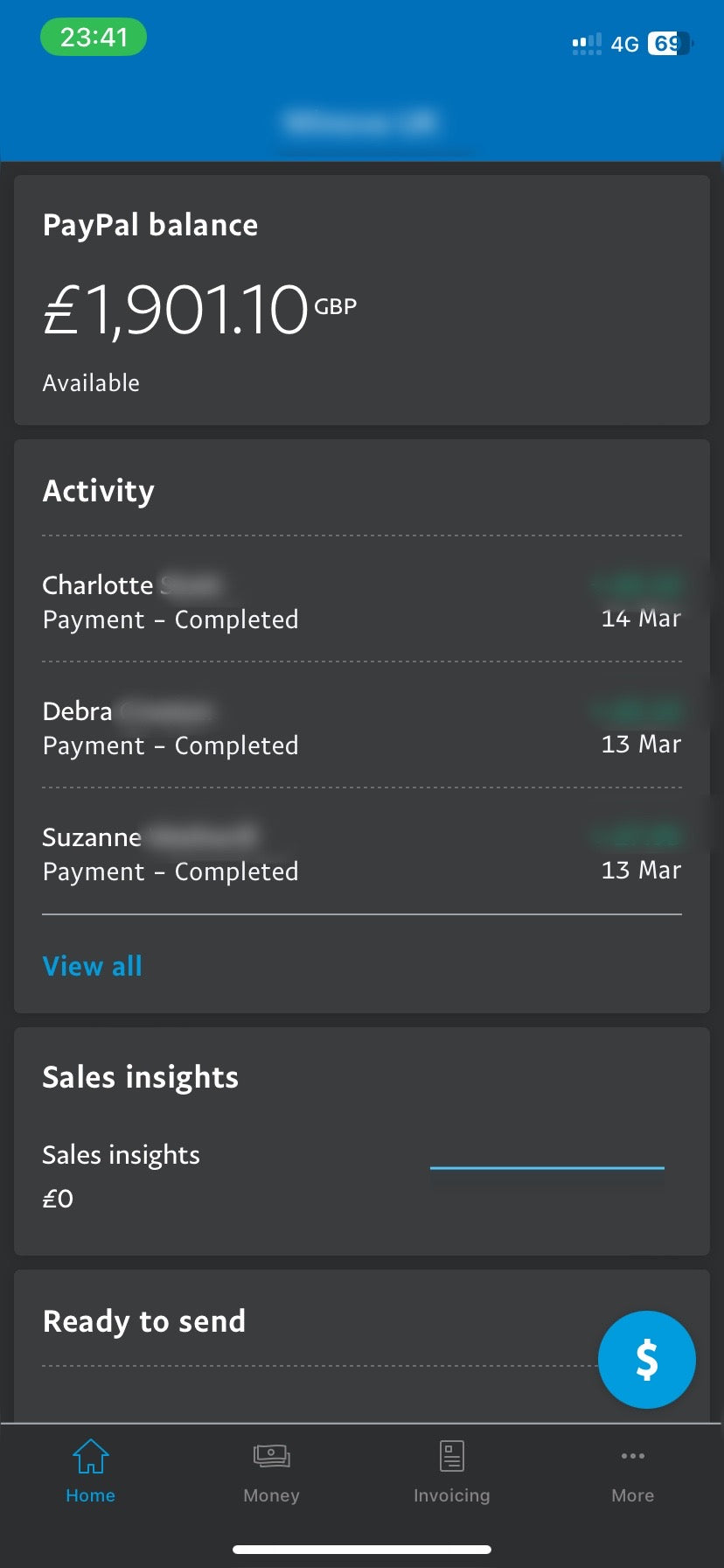Open the Money banknote icon
The height and width of the screenshot is (1568, 724).
click(x=271, y=1456)
